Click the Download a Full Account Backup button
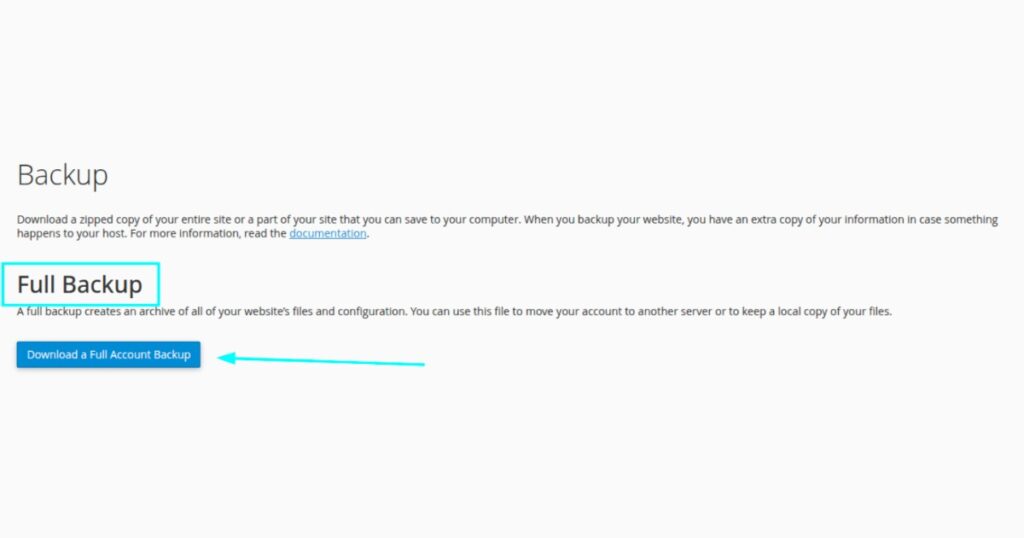The height and width of the screenshot is (538, 1024). [108, 355]
